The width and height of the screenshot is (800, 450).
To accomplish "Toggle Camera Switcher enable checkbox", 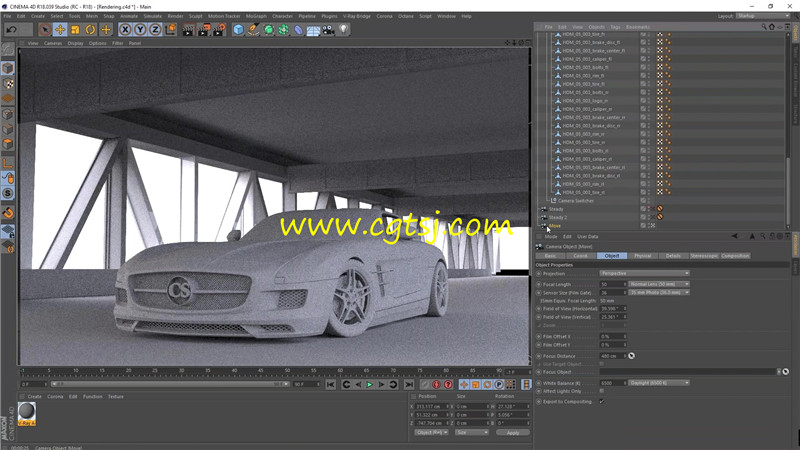I will click(643, 201).
